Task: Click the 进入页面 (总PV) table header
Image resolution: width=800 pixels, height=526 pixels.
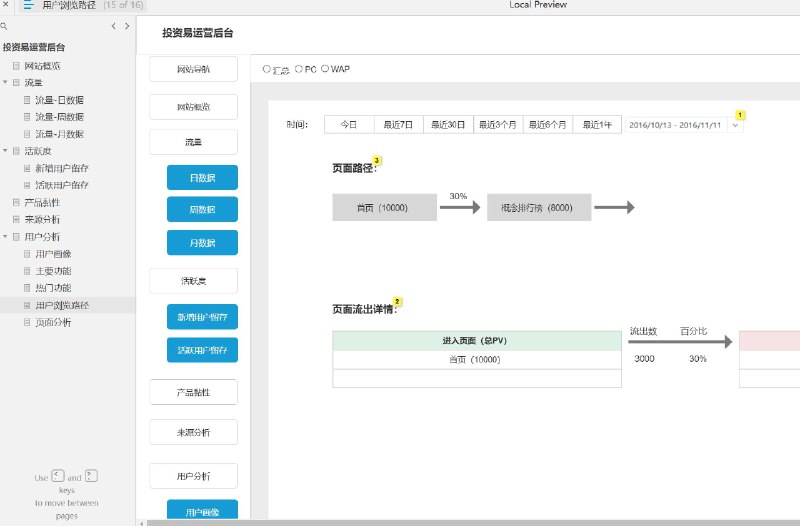Action: point(477,341)
